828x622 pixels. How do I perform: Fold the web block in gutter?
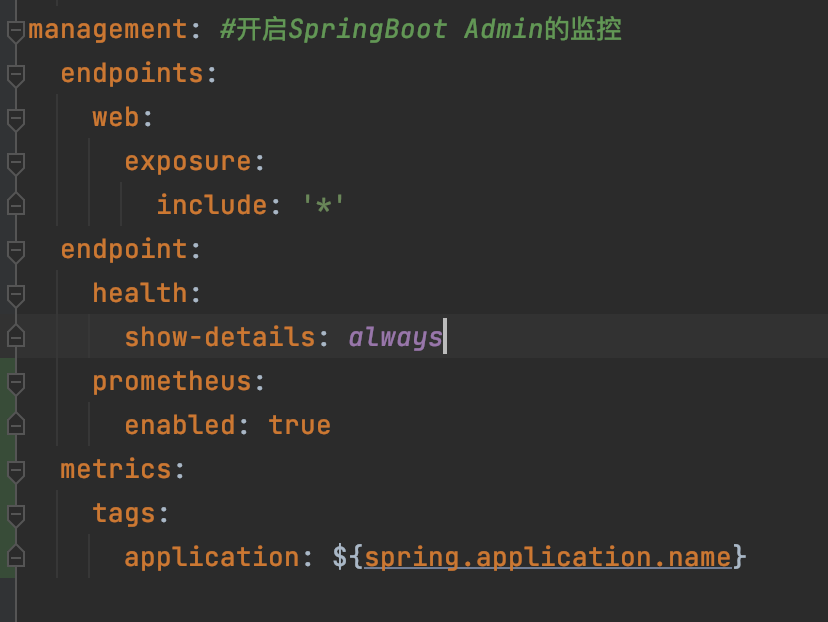click(16, 119)
